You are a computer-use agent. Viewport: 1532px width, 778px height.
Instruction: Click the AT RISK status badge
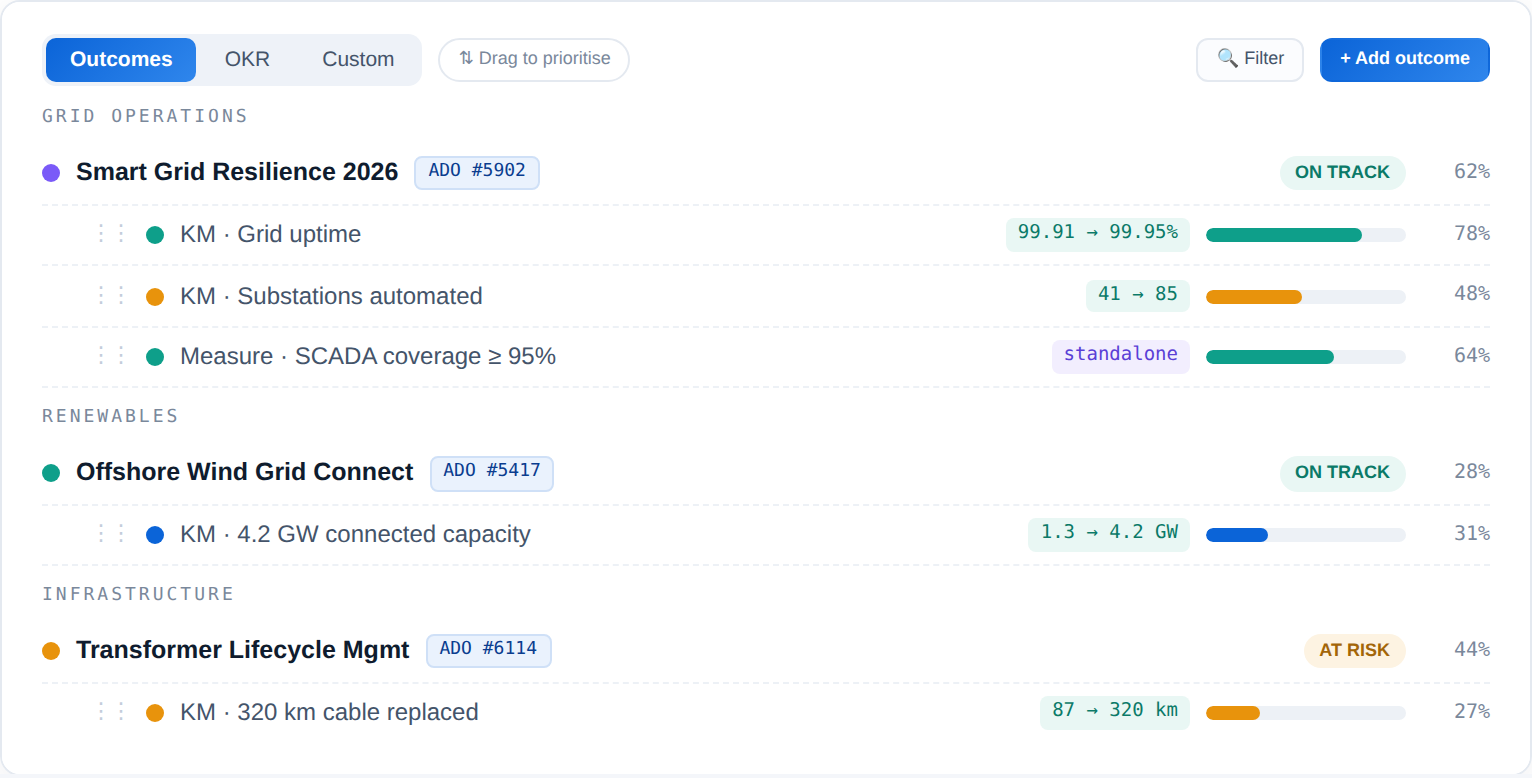pyautogui.click(x=1354, y=650)
